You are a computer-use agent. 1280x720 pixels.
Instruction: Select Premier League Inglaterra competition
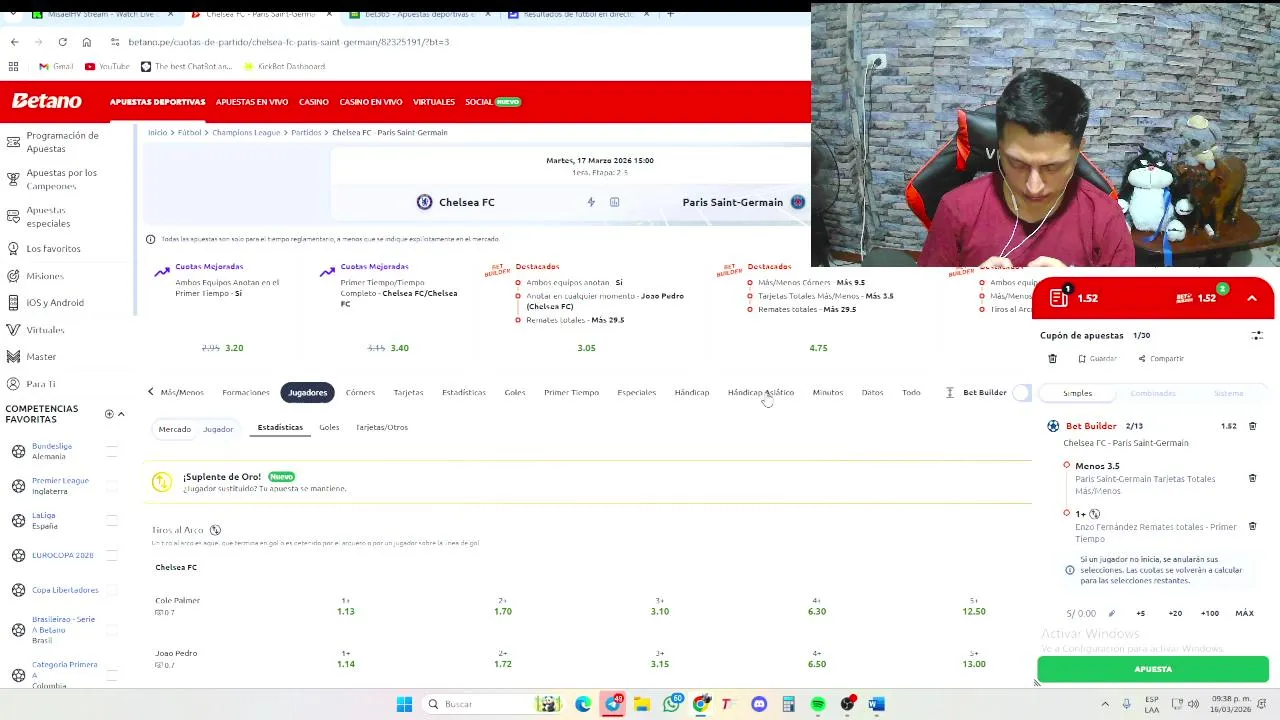click(x=60, y=486)
